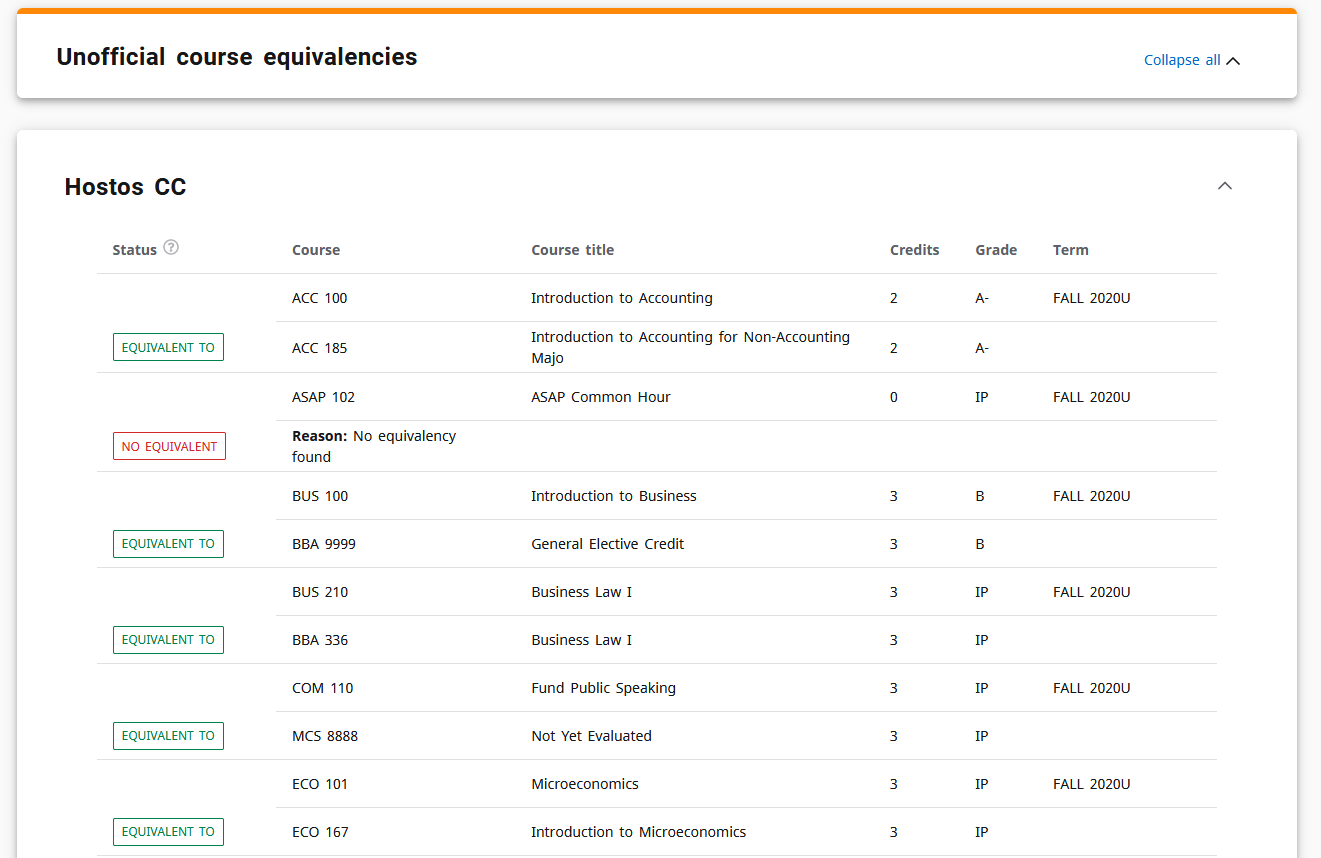Click the Term column header
The image size is (1321, 858).
[1070, 249]
